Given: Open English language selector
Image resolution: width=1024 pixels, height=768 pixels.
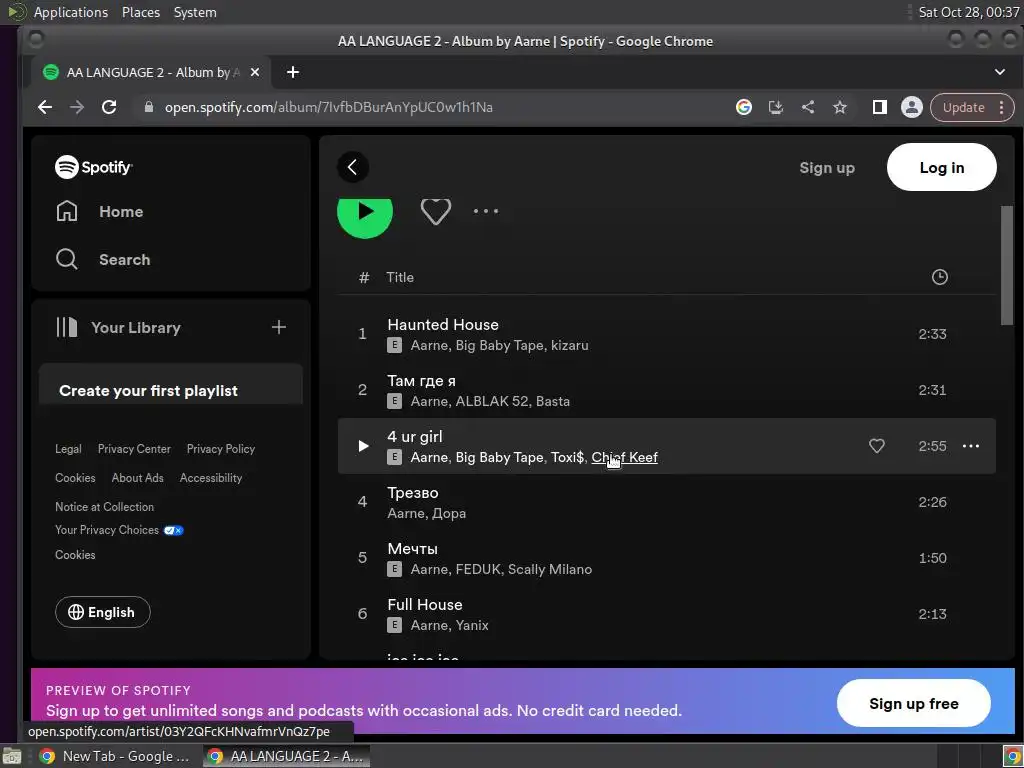Looking at the screenshot, I should (x=103, y=612).
